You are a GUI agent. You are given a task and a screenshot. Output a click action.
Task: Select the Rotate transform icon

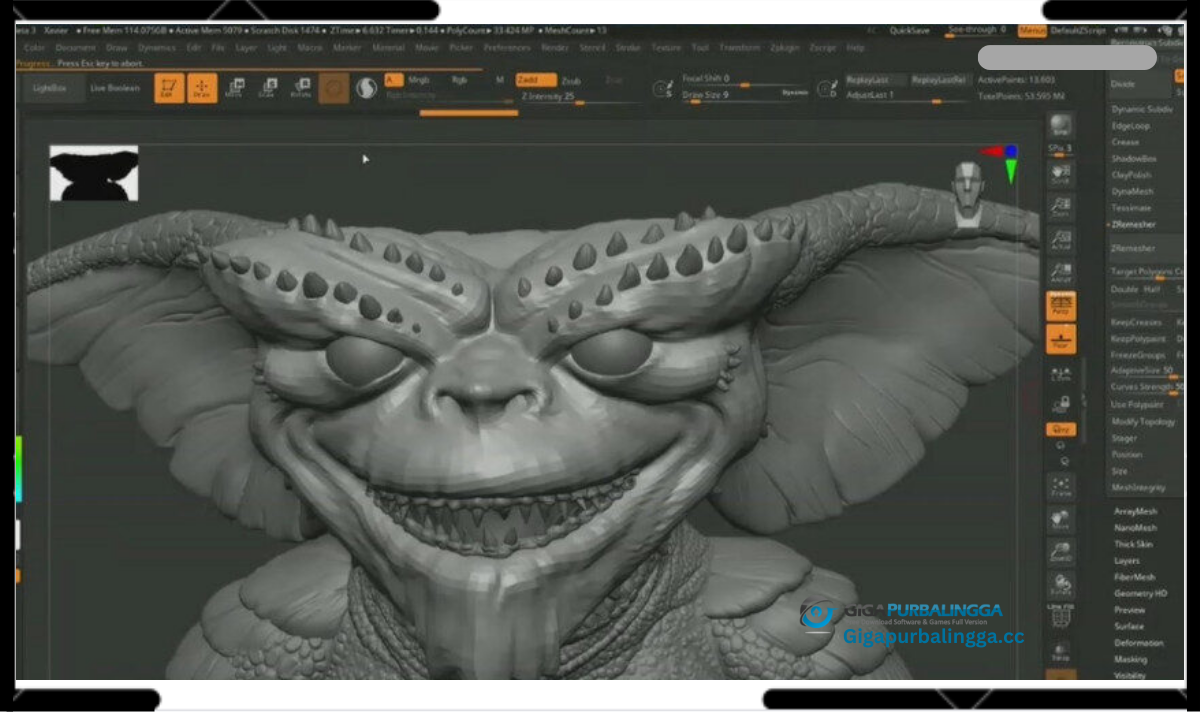300,88
